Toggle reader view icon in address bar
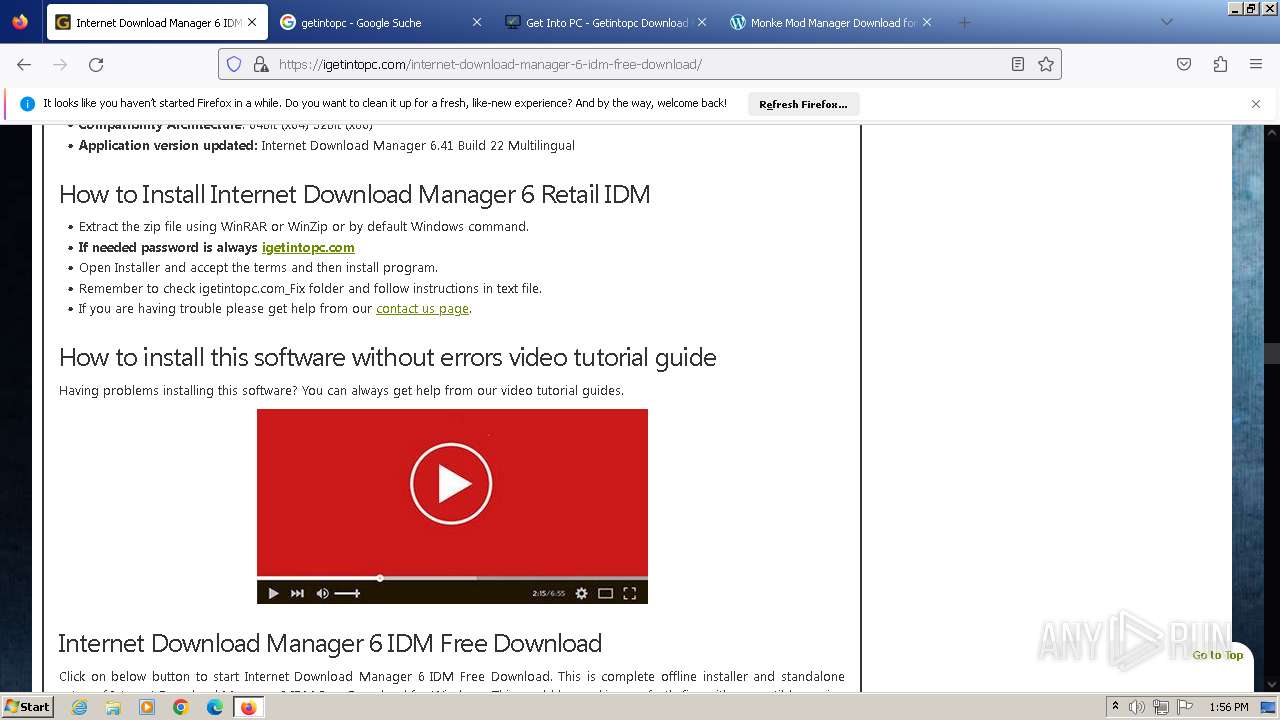The width and height of the screenshot is (1280, 720). click(1018, 64)
